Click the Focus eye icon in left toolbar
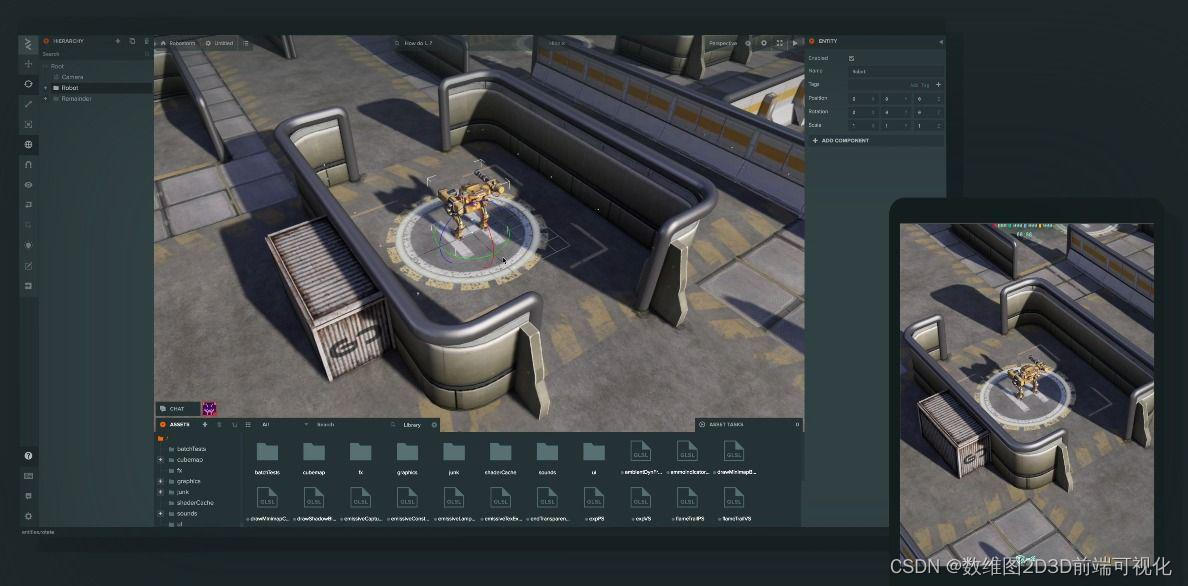The height and width of the screenshot is (586, 1188). pos(29,185)
